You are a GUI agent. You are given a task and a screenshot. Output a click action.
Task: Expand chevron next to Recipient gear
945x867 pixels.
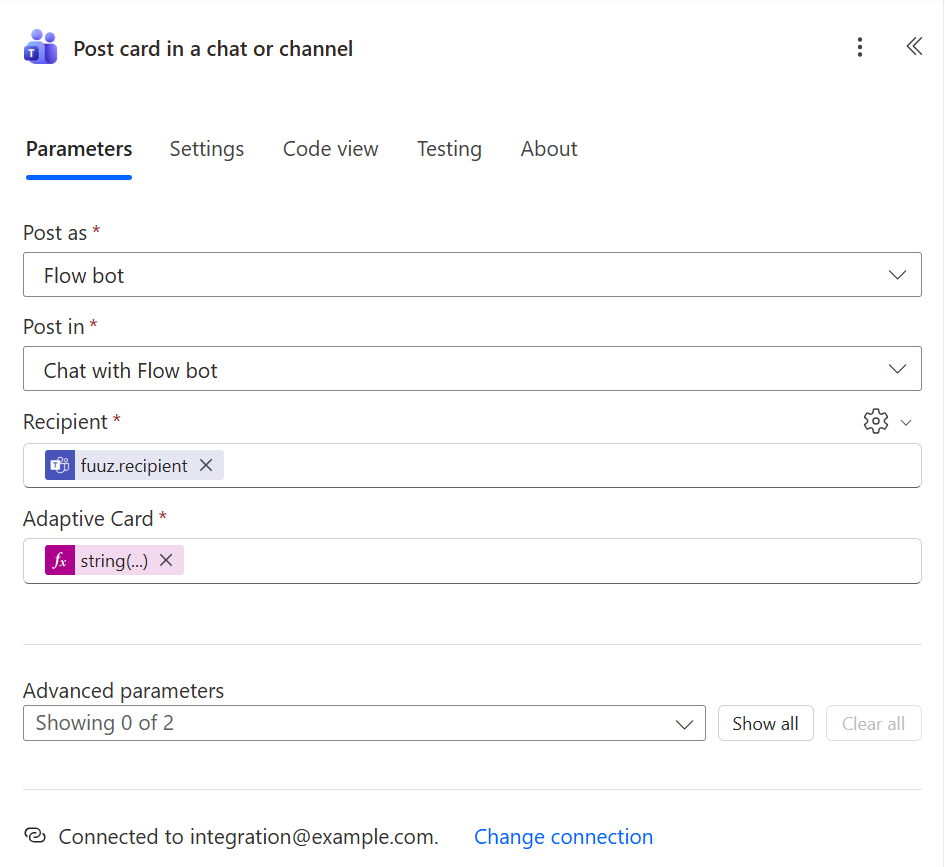pos(905,422)
